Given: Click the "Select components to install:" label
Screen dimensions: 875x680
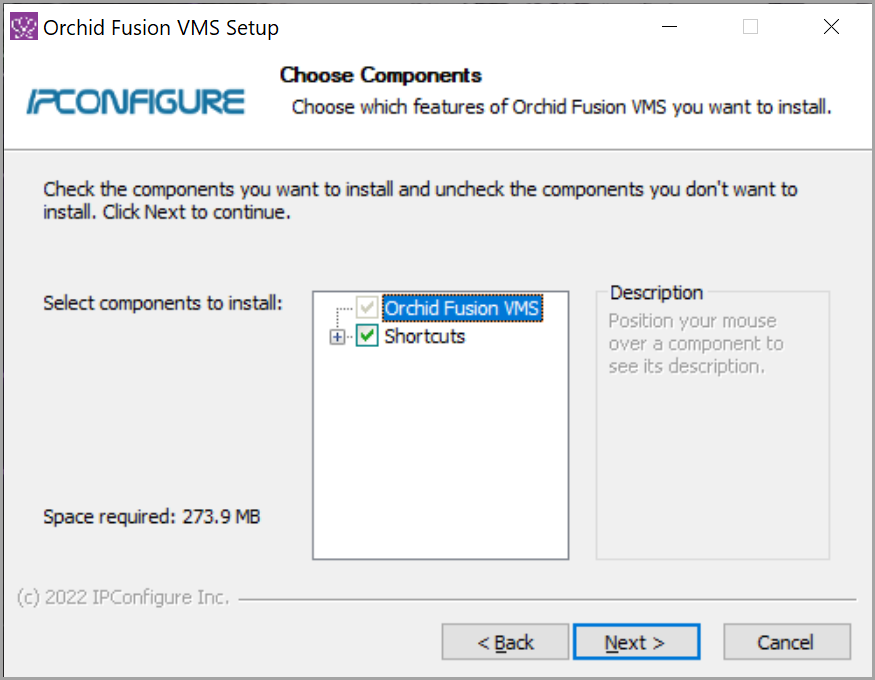Looking at the screenshot, I should [164, 302].
